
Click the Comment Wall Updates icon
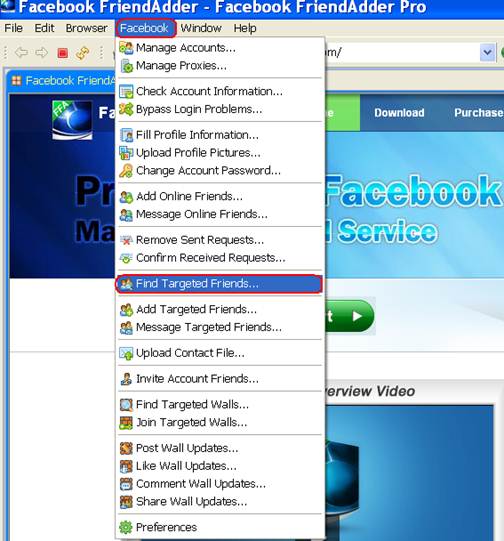(x=126, y=484)
